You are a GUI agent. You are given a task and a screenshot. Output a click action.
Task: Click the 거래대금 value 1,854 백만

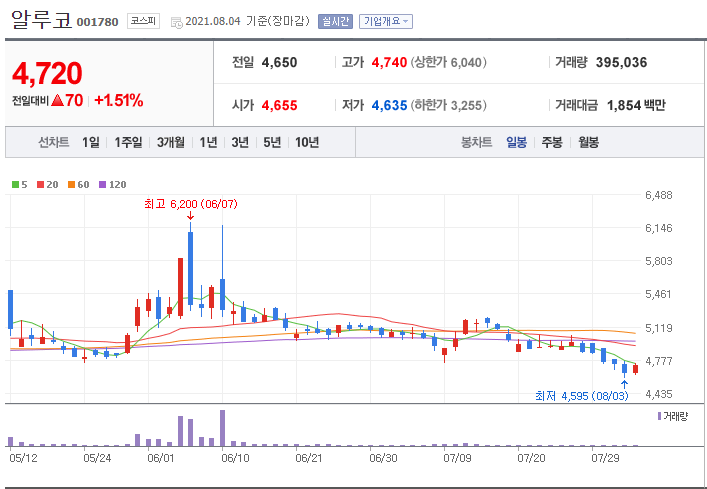point(636,105)
